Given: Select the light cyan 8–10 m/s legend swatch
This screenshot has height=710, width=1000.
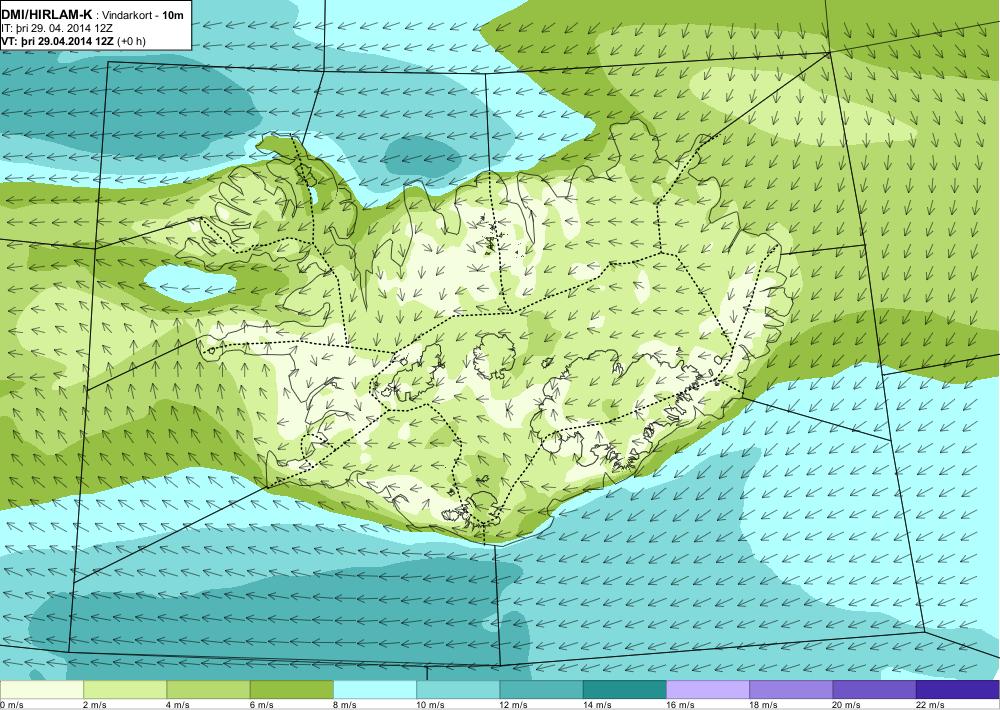Looking at the screenshot, I should point(375,690).
